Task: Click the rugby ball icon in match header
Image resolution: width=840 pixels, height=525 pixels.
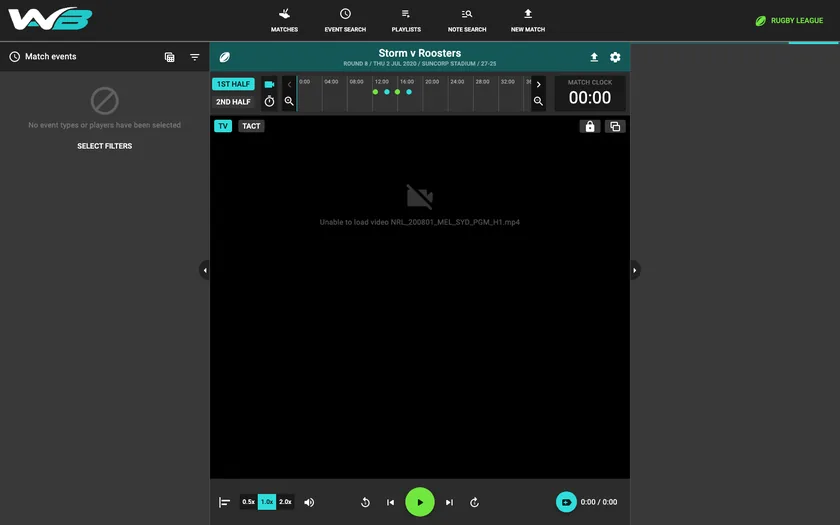Action: click(224, 57)
